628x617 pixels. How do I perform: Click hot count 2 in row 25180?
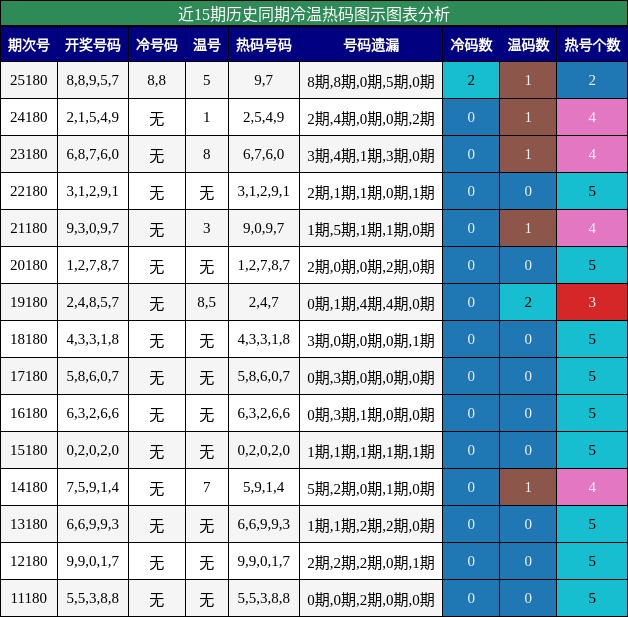(x=592, y=80)
